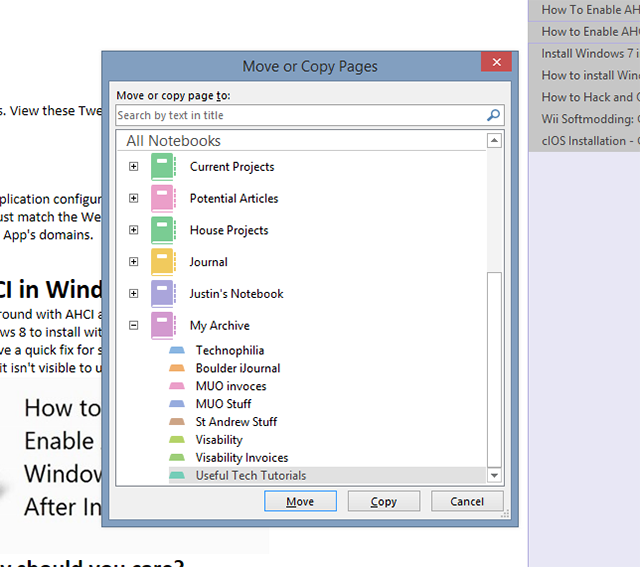Click the notebook list scrollbar thumb
This screenshot has height=567, width=640.
494,369
